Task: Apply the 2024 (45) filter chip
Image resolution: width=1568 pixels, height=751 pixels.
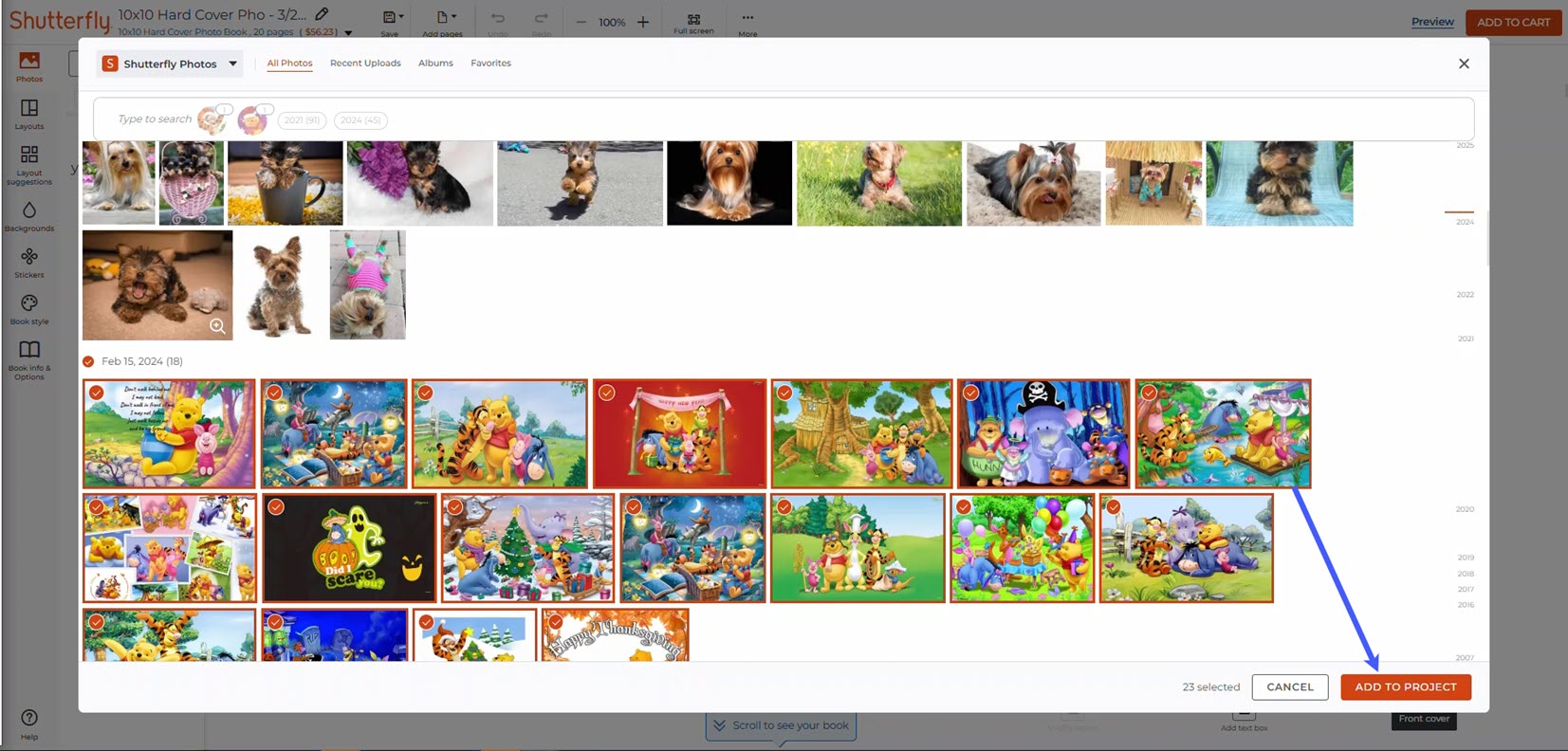Action: point(360,120)
